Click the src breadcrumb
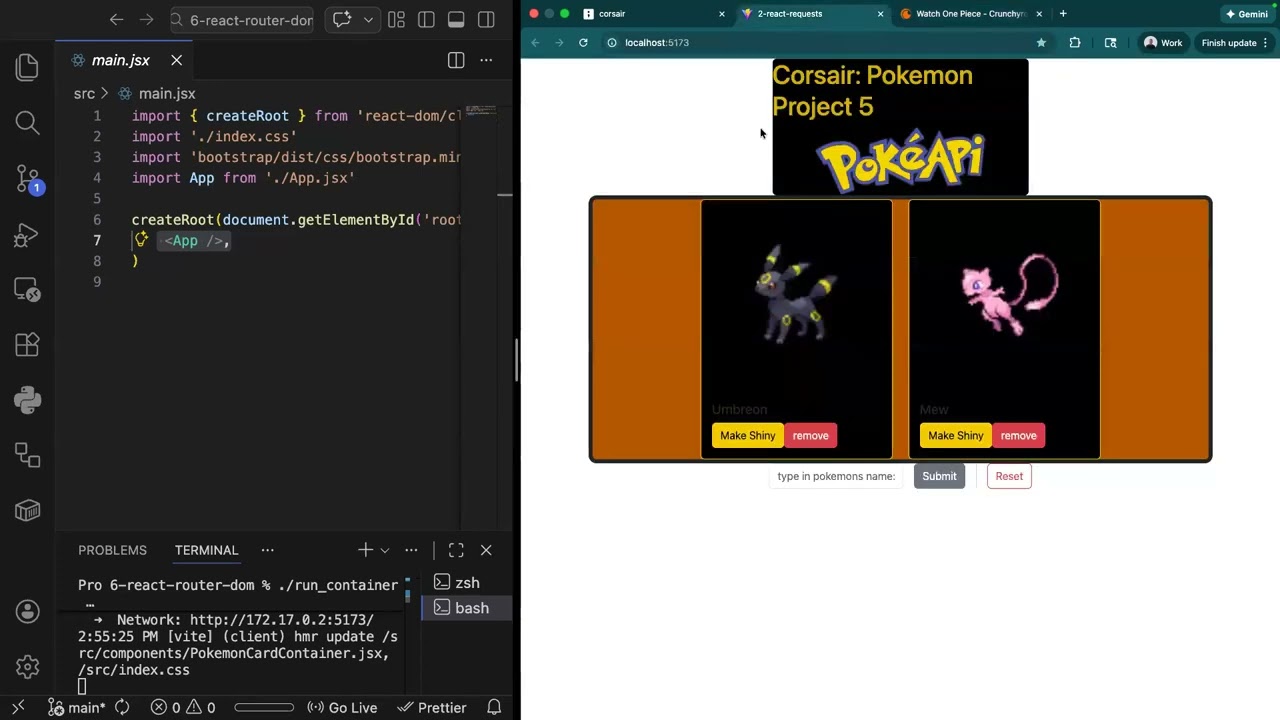This screenshot has height=720, width=1280. (84, 93)
